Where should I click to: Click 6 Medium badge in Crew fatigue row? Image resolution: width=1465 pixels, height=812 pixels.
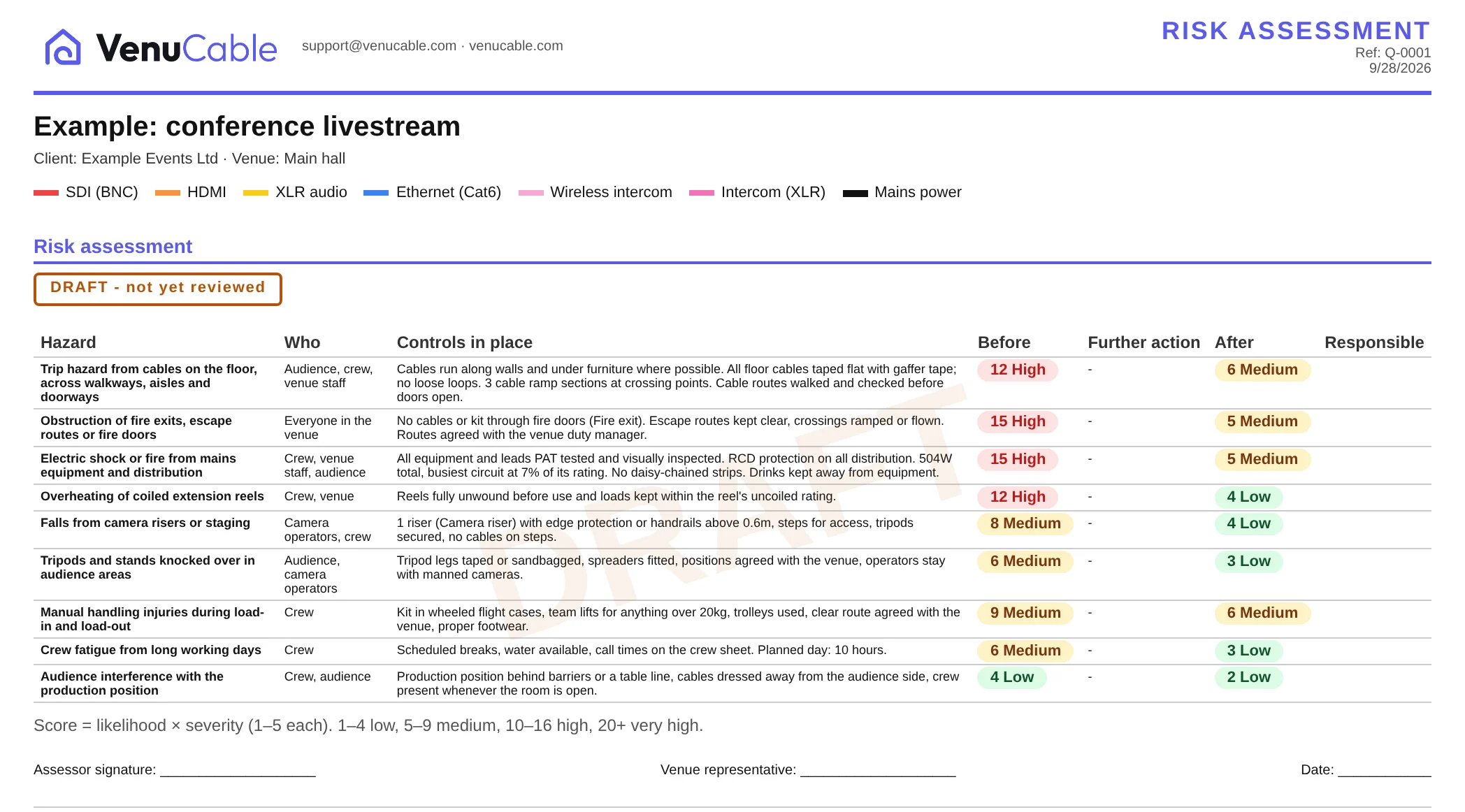[x=1025, y=651]
